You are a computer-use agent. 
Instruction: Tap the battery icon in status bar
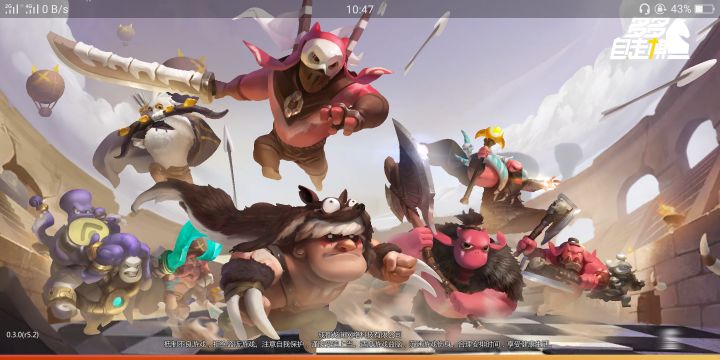[704, 9]
